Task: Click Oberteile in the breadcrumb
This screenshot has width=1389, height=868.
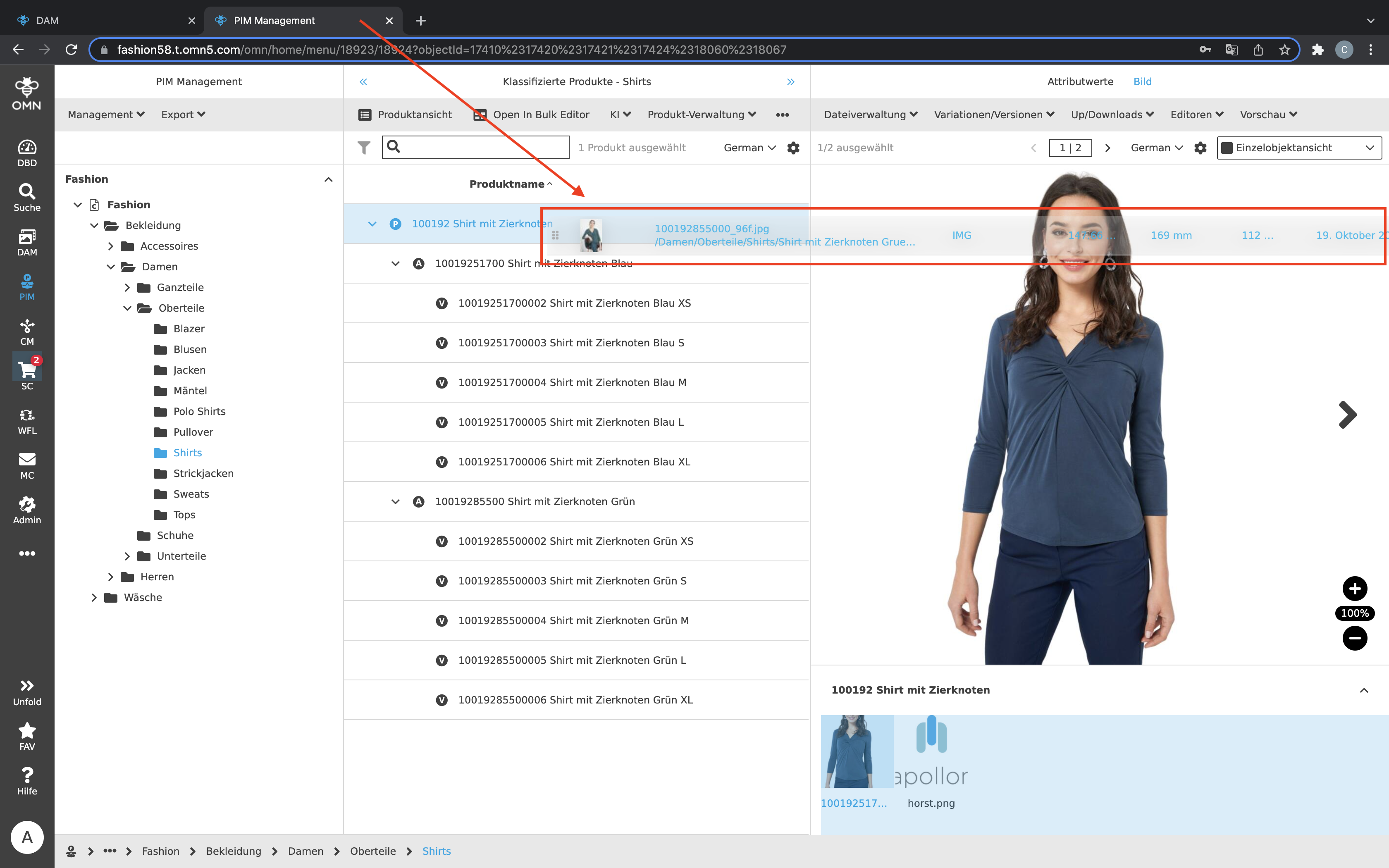Action: 372,851
